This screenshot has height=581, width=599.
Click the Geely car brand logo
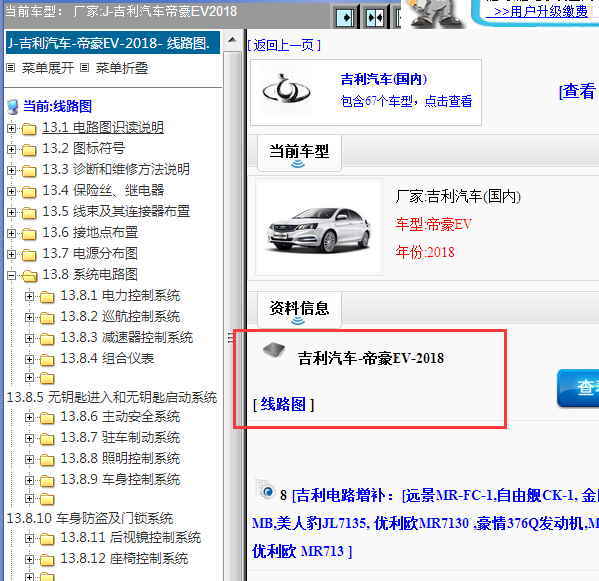[286, 90]
